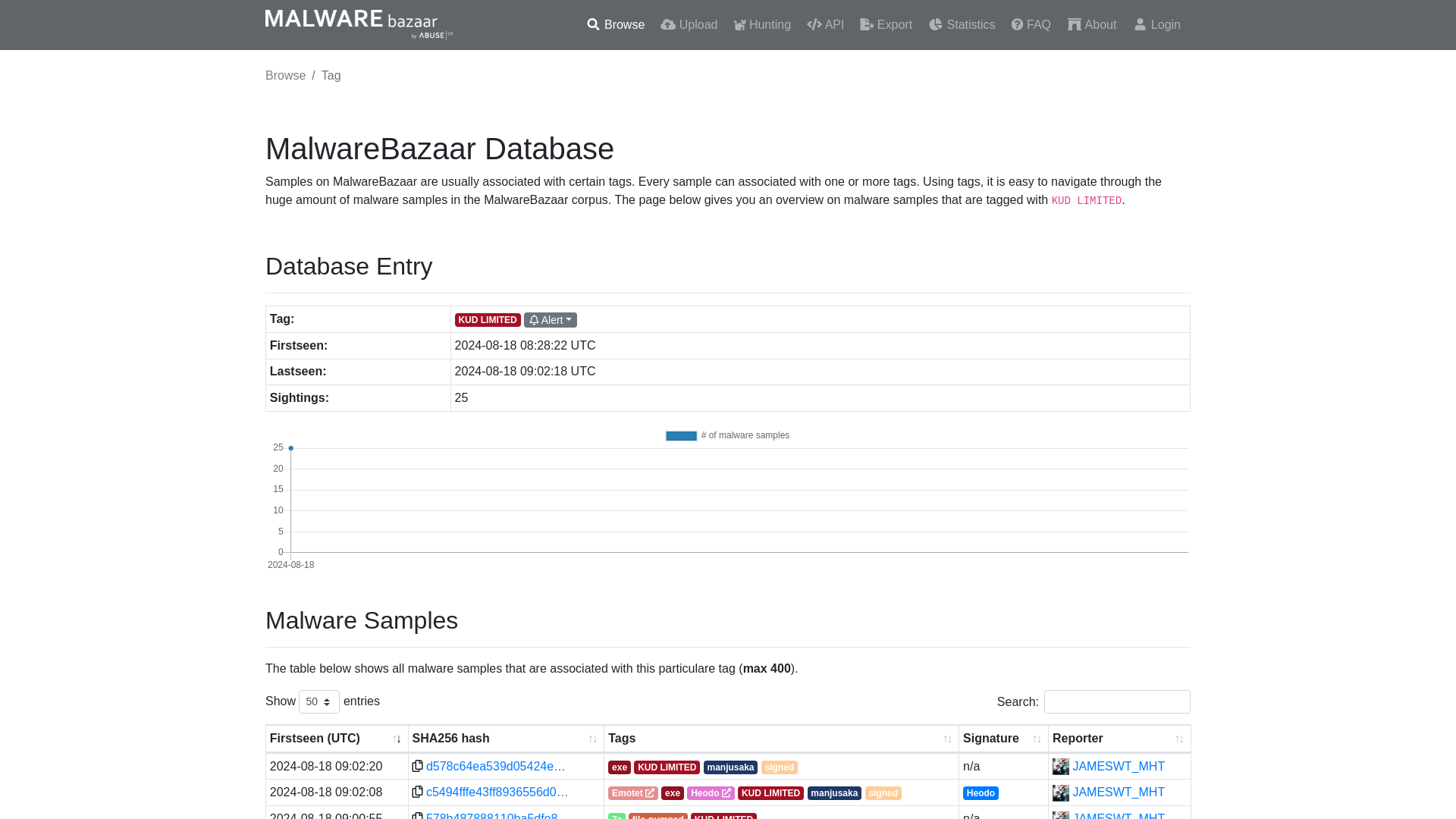Click KUD LIMITED tag in 09:02:20 row
The height and width of the screenshot is (819, 1456).
pyautogui.click(x=667, y=767)
